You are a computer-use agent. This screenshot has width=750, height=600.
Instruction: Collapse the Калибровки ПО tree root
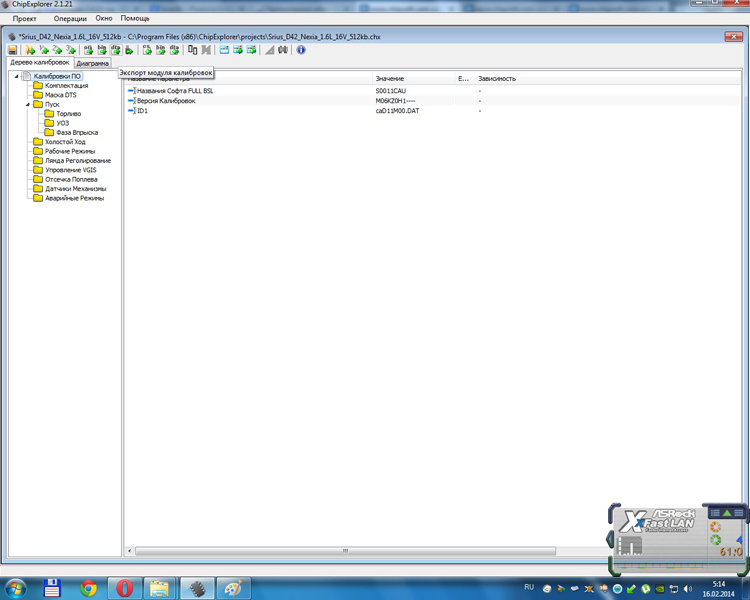pos(16,76)
